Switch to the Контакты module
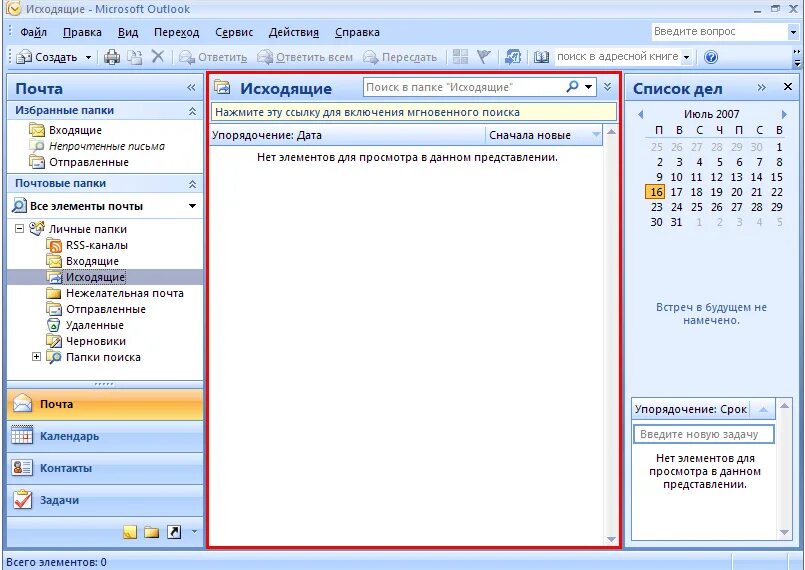Viewport: 805px width, 570px height. 105,468
